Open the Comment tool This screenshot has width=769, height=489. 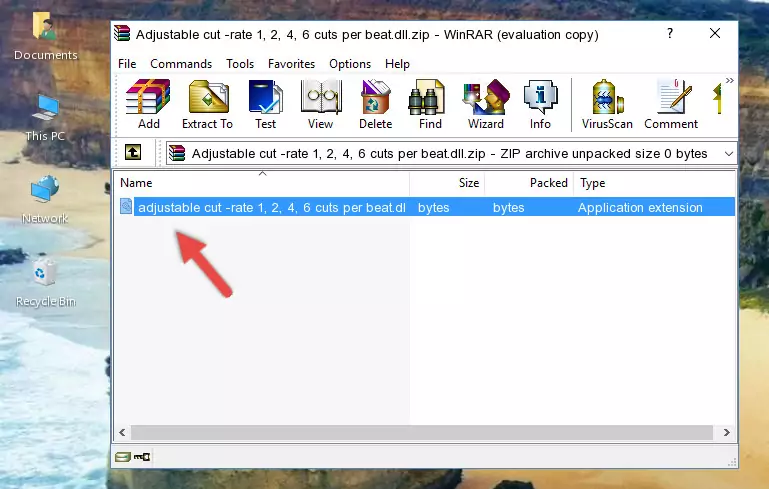click(x=671, y=104)
